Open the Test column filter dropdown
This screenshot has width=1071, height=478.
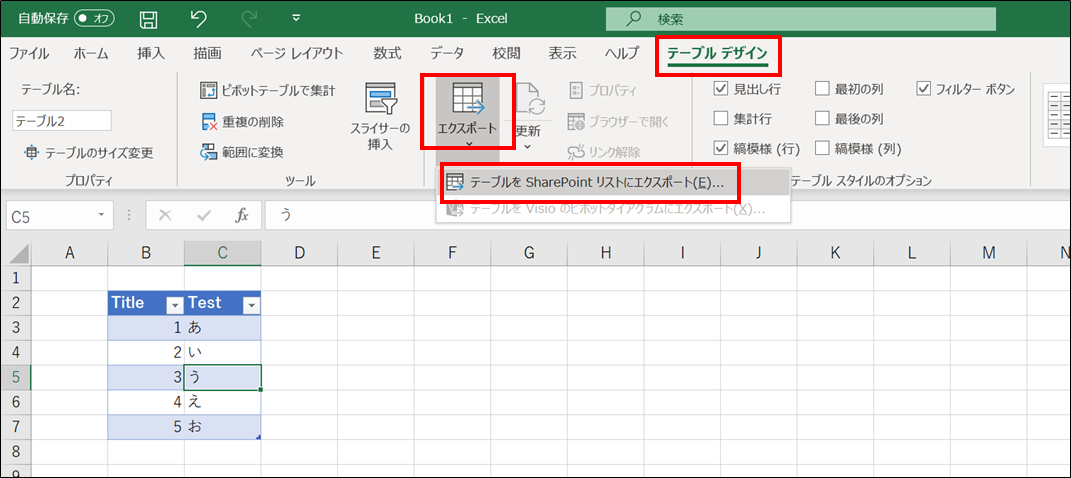pyautogui.click(x=251, y=306)
